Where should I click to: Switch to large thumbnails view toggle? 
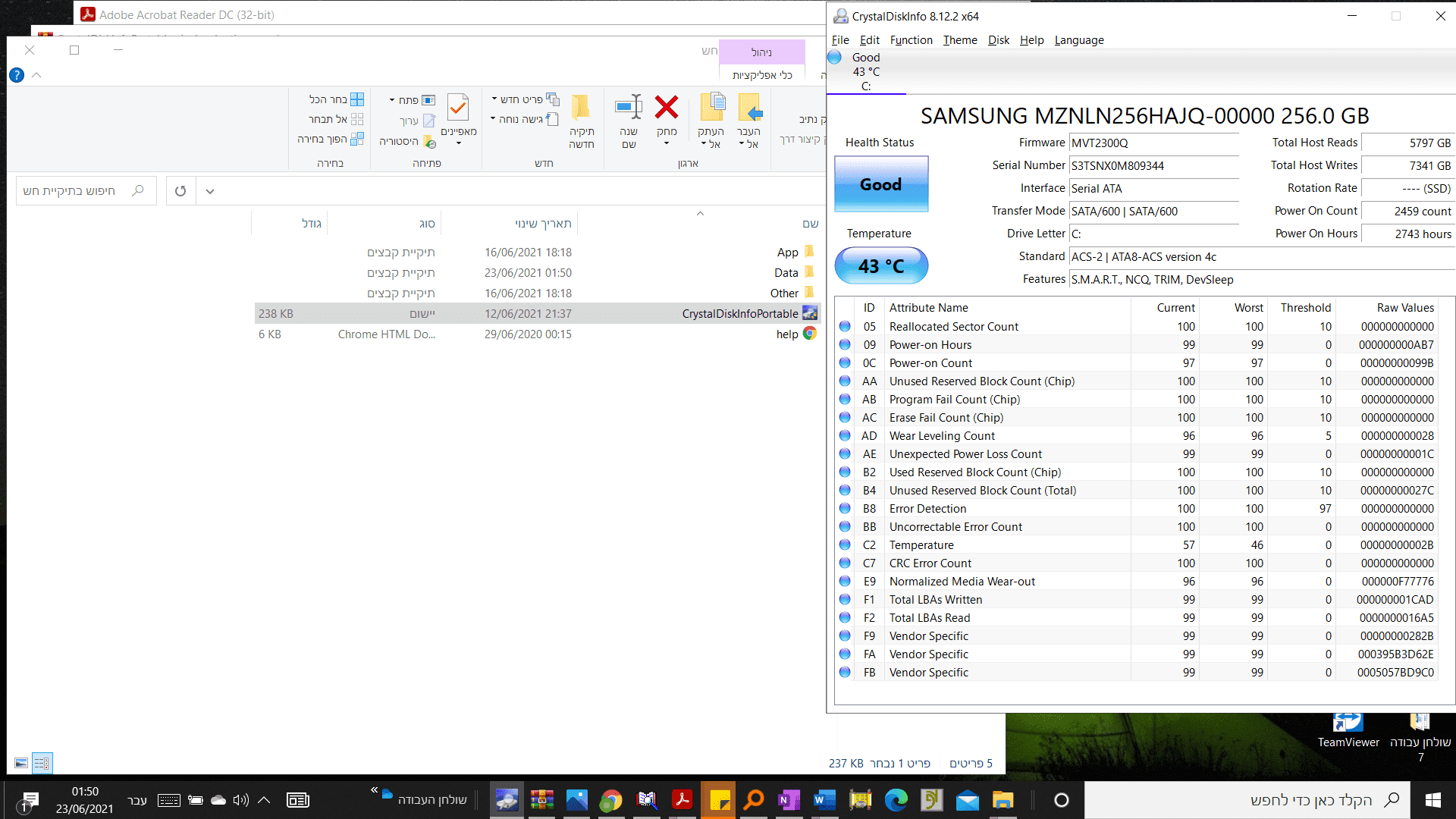pyautogui.click(x=21, y=763)
